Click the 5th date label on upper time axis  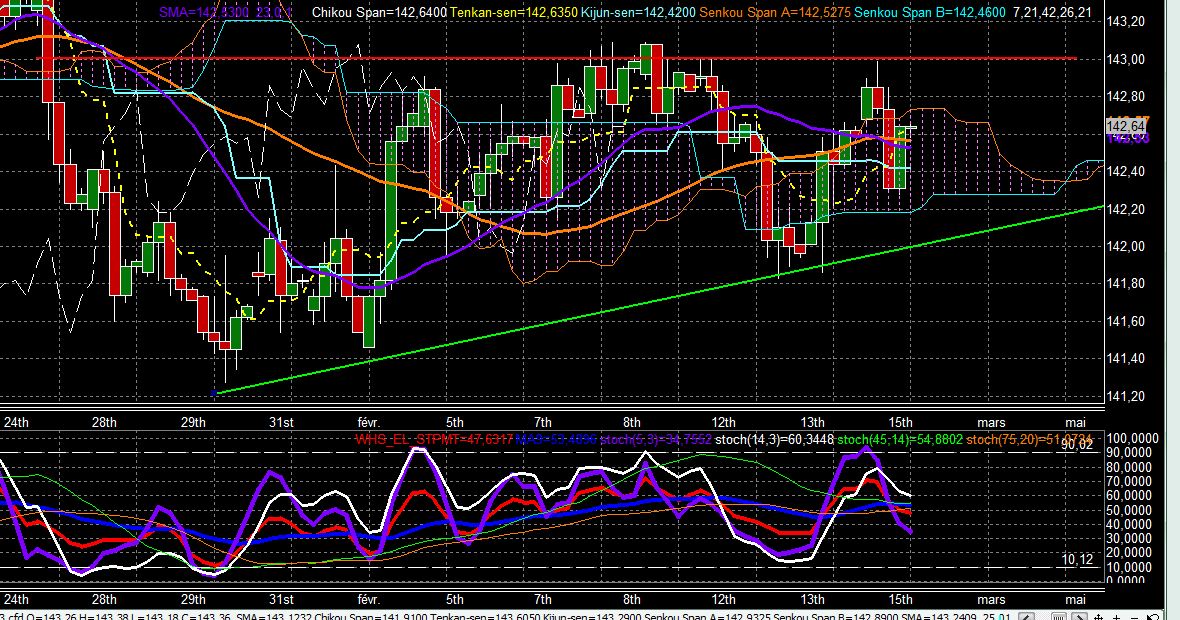455,422
